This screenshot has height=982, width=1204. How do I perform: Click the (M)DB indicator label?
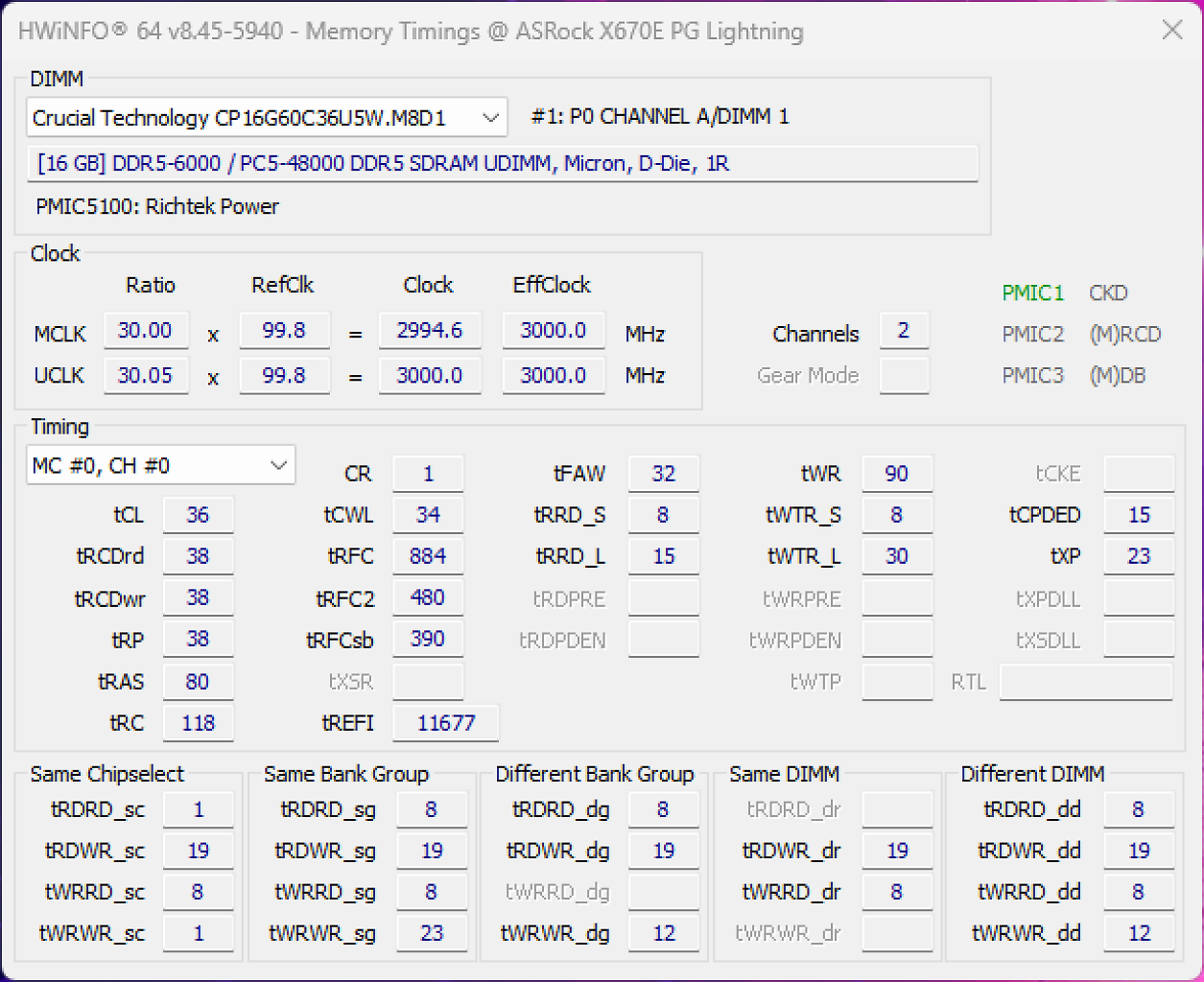[x=1117, y=376]
